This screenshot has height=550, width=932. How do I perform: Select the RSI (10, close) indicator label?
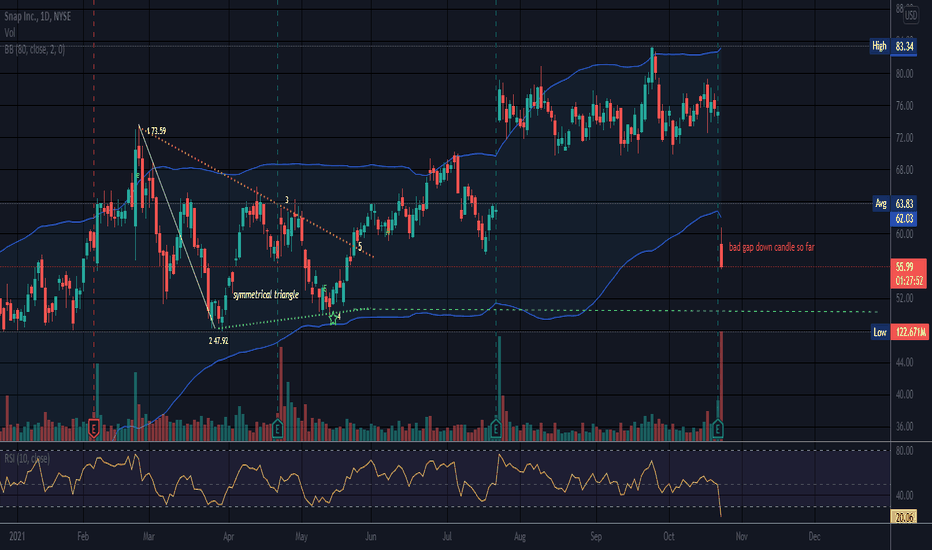pyautogui.click(x=27, y=458)
